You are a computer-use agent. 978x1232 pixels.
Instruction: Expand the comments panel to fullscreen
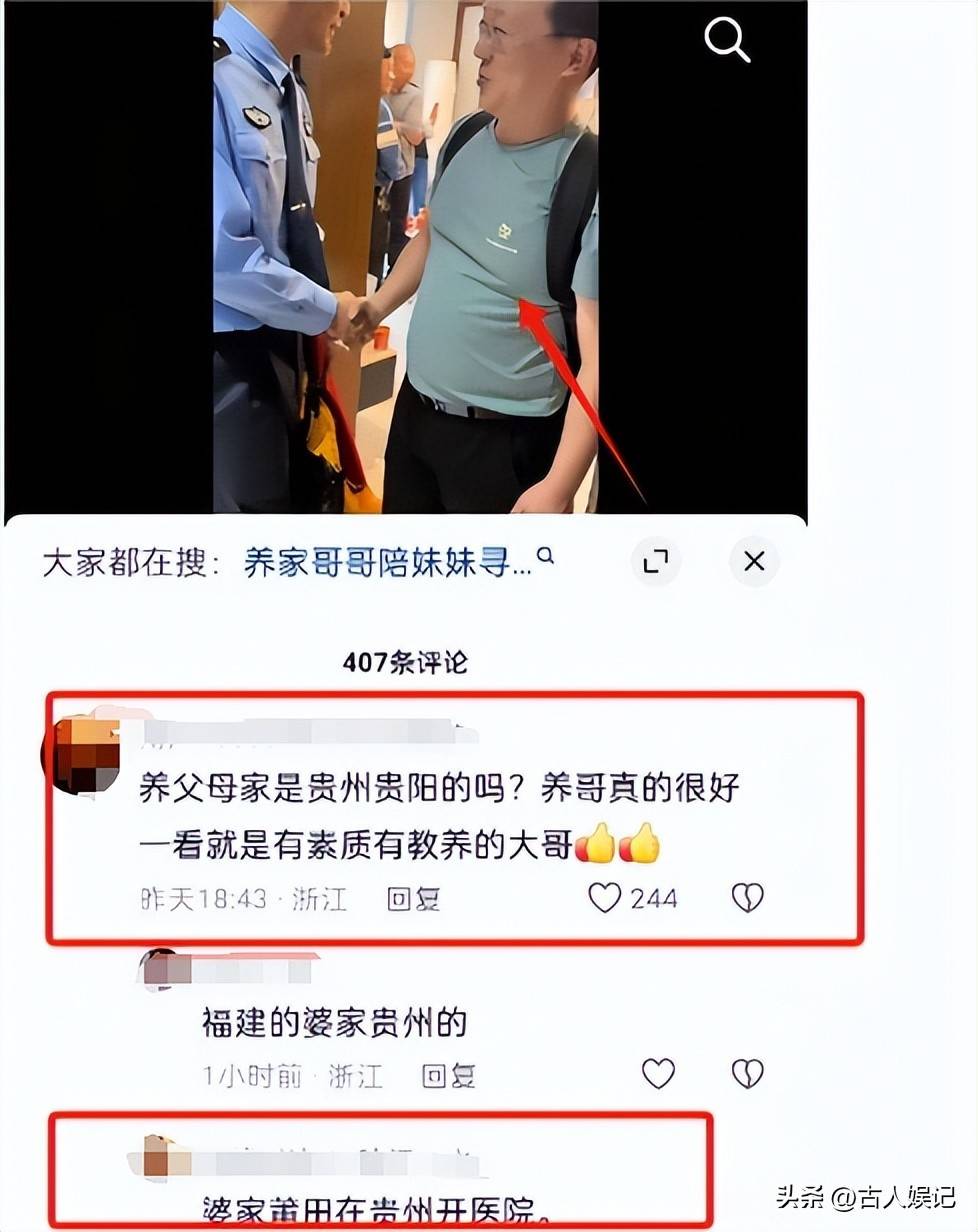tap(655, 562)
